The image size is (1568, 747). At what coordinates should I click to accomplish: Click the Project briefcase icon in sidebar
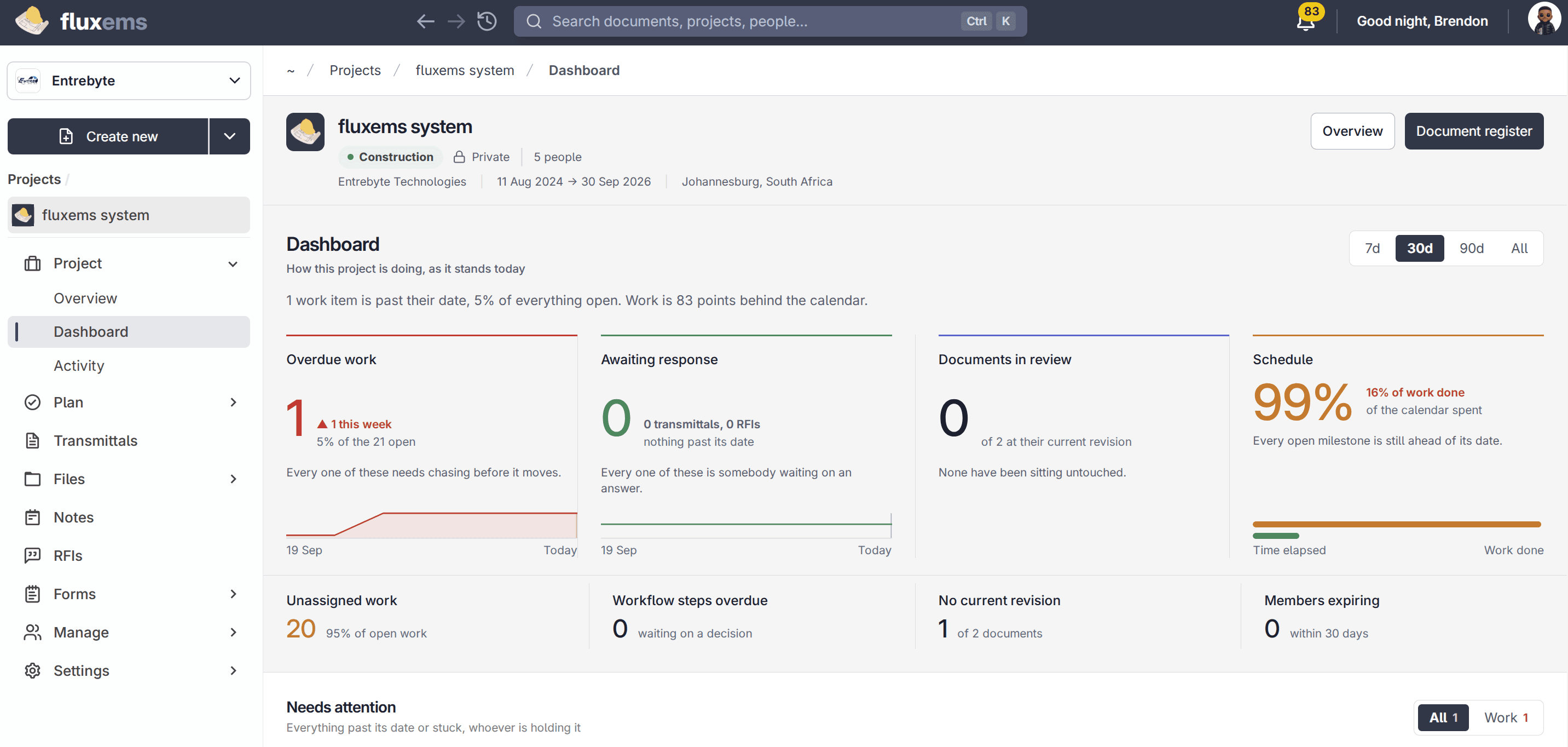tap(32, 263)
